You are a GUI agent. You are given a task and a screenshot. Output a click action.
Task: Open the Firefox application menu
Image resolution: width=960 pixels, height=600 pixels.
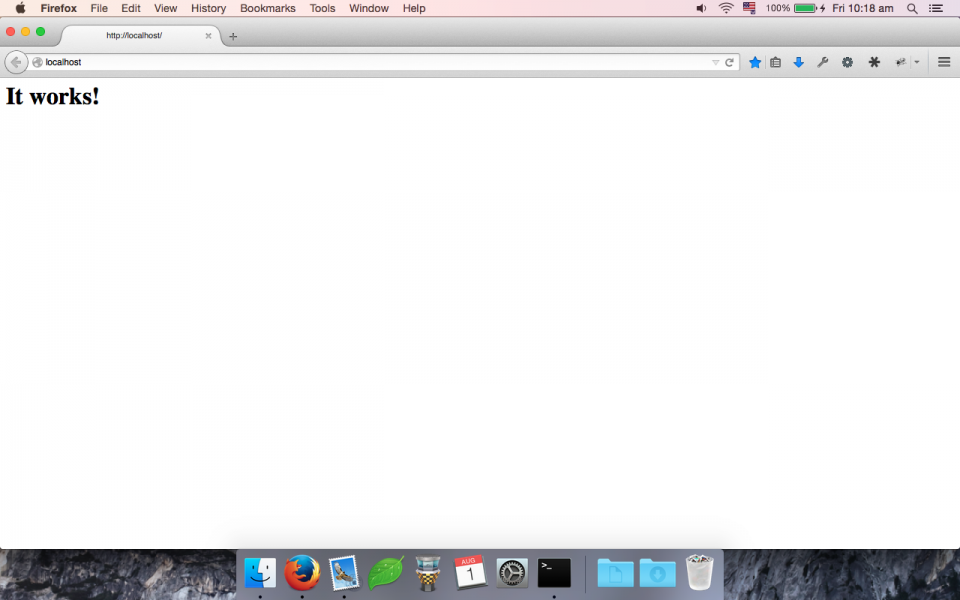tap(59, 8)
